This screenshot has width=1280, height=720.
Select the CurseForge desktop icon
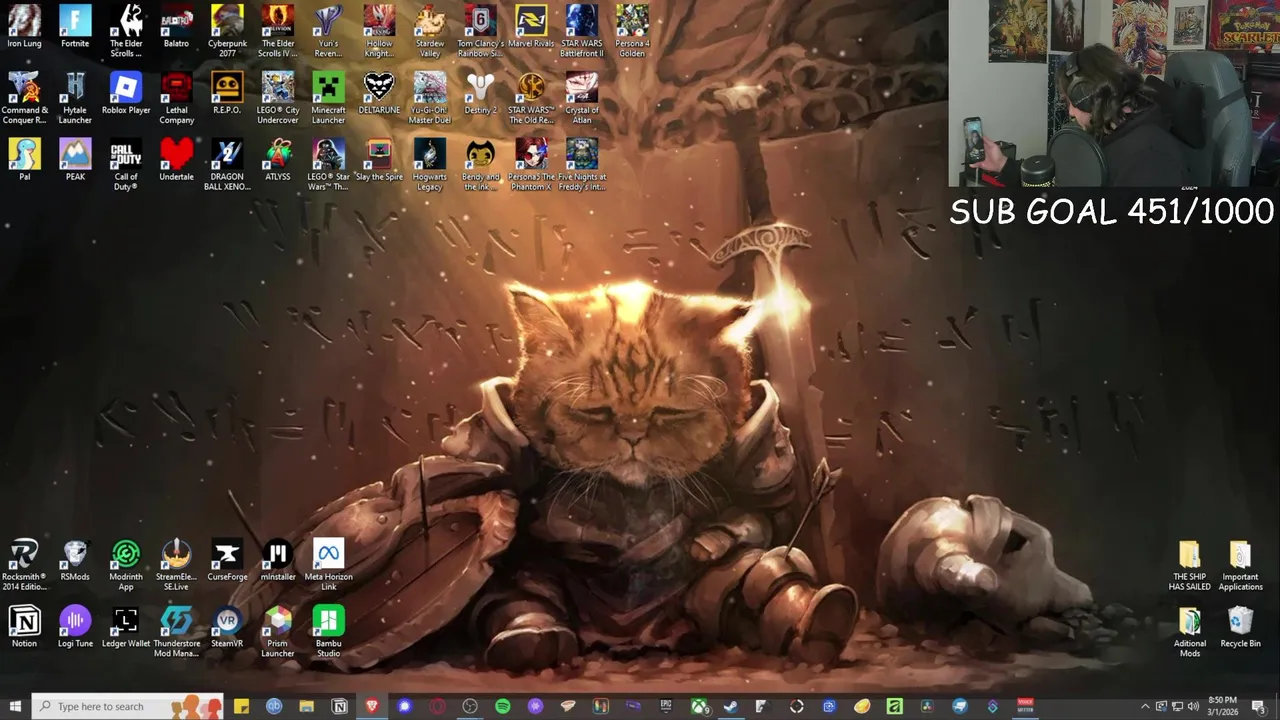coord(227,560)
